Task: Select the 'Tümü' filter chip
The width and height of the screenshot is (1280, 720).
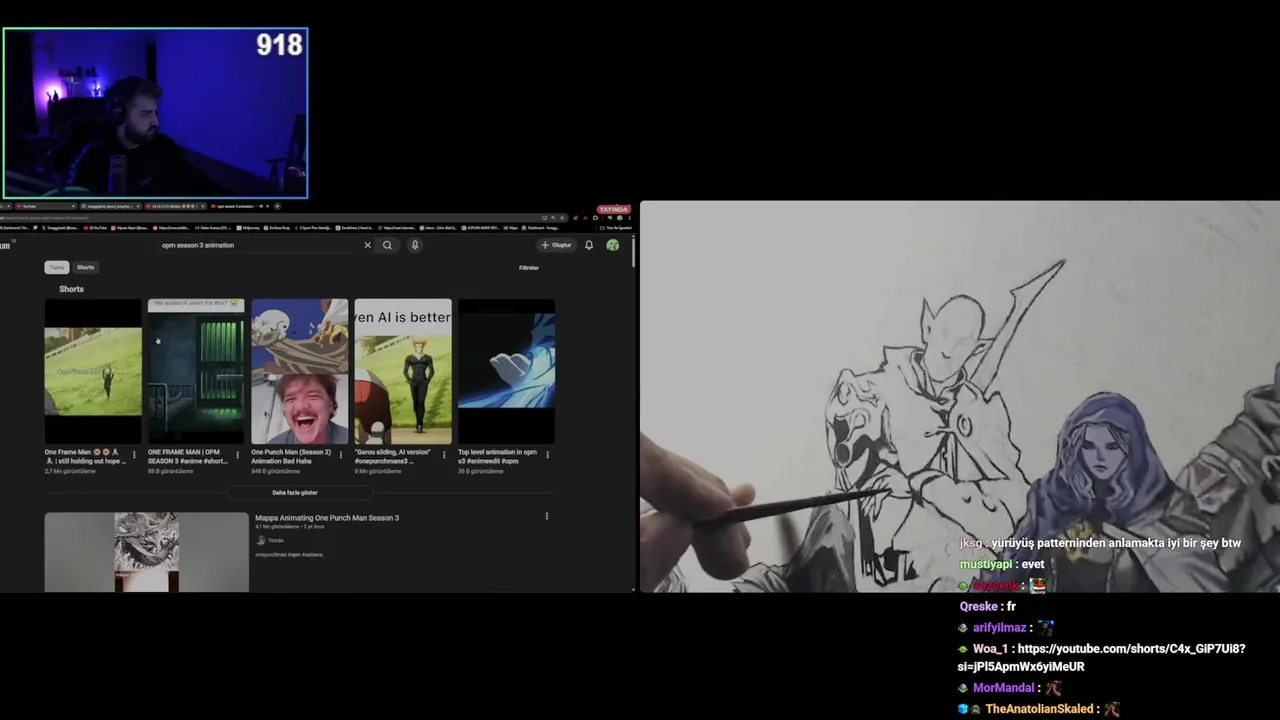Action: point(57,267)
